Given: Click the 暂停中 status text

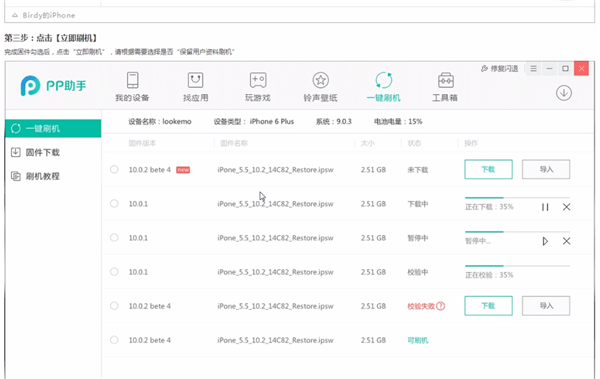Looking at the screenshot, I should point(418,238).
